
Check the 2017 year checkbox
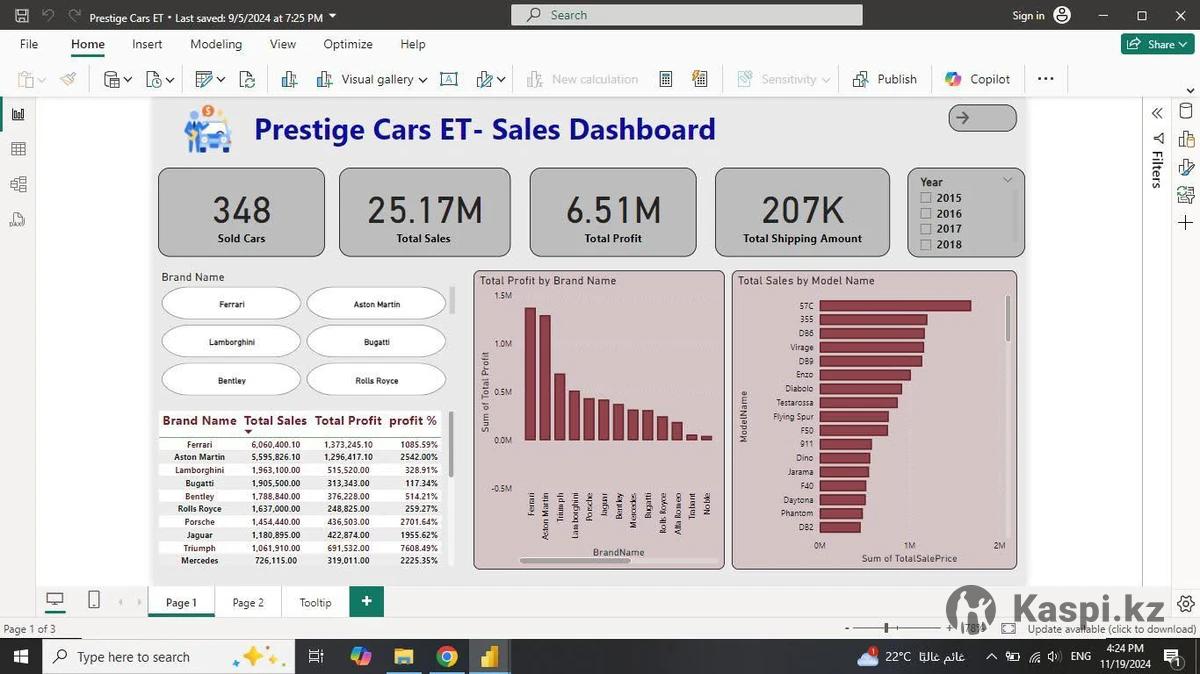point(926,229)
